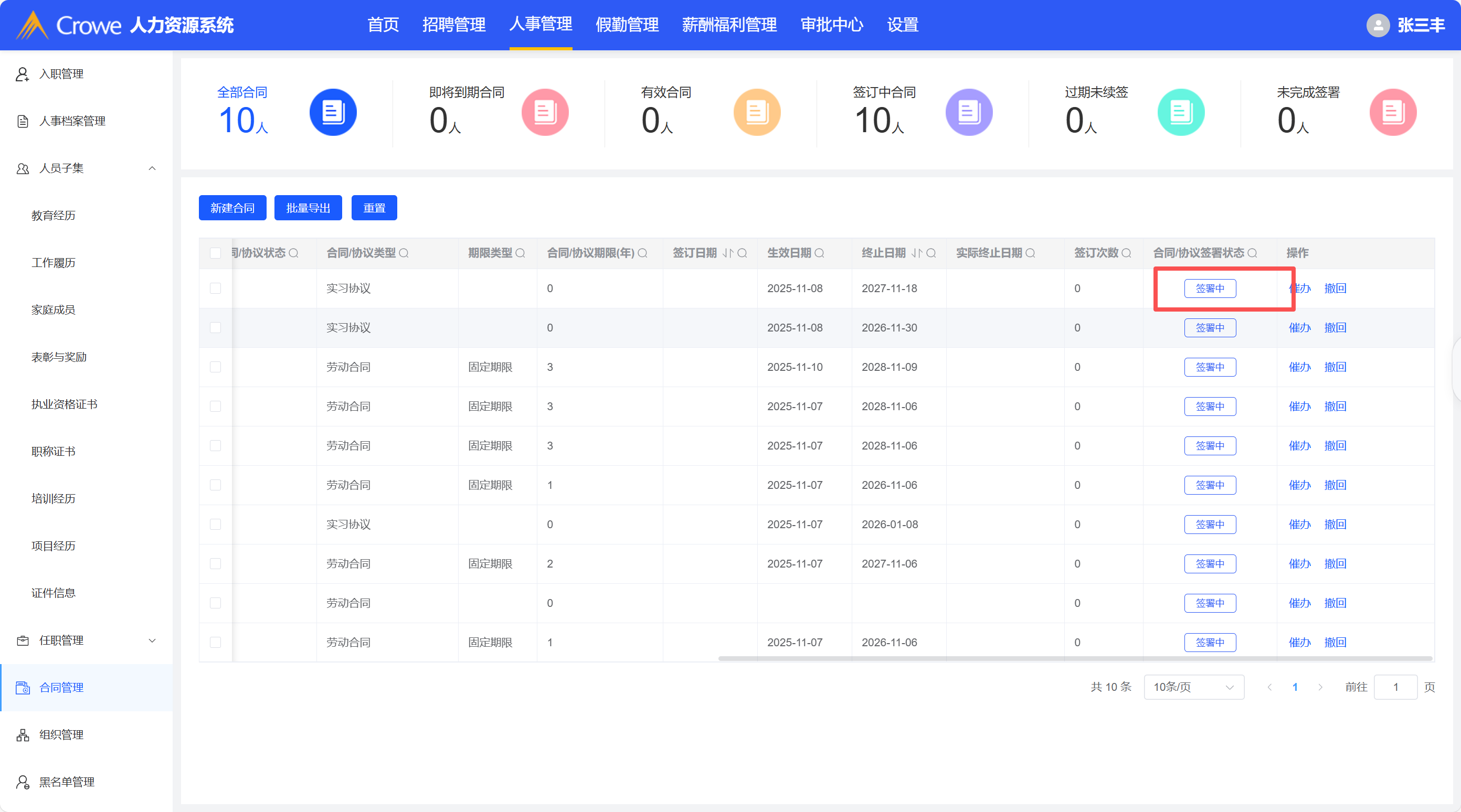Screen dimensions: 1461x812
Task: Check the first row 实习协议 checkbox
Action: 216,288
